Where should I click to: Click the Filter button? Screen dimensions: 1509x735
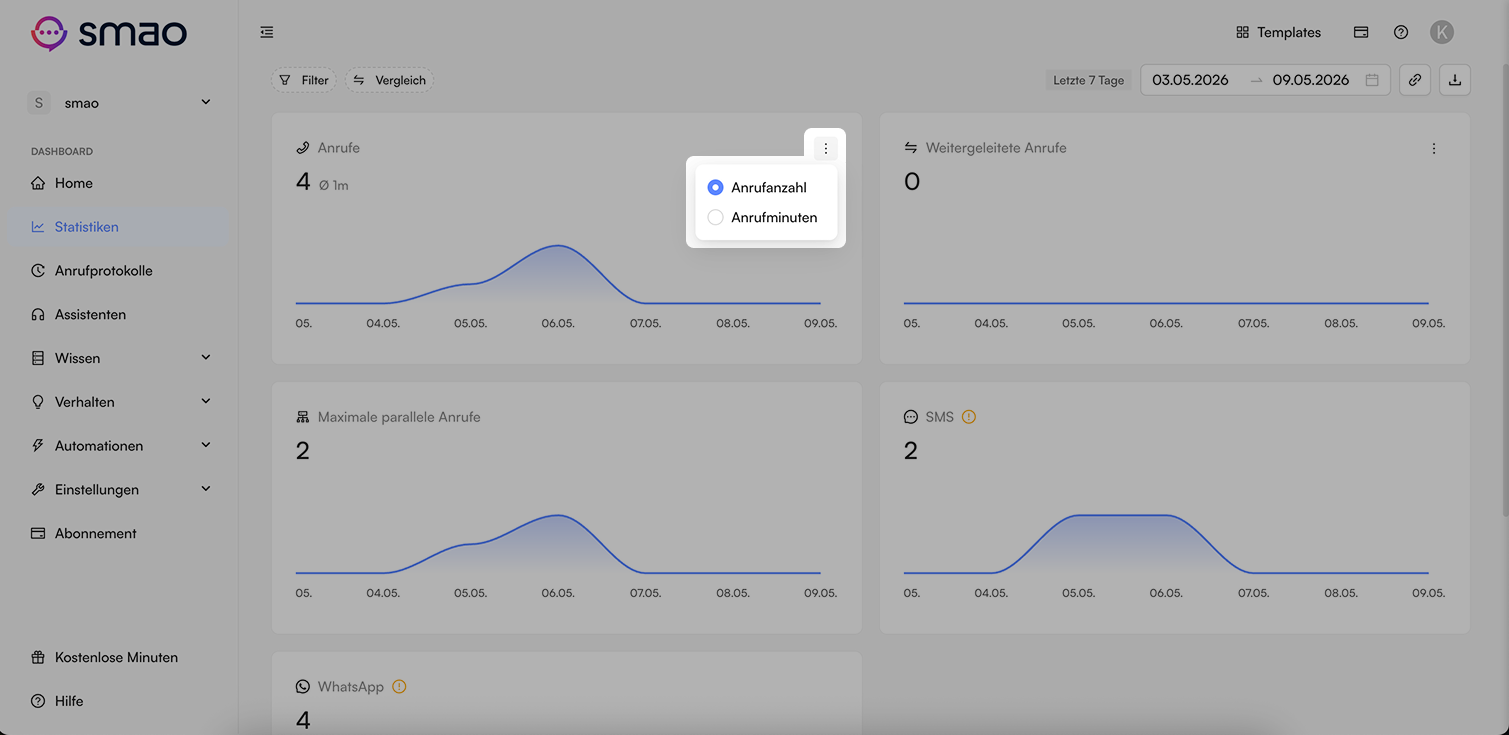point(303,80)
